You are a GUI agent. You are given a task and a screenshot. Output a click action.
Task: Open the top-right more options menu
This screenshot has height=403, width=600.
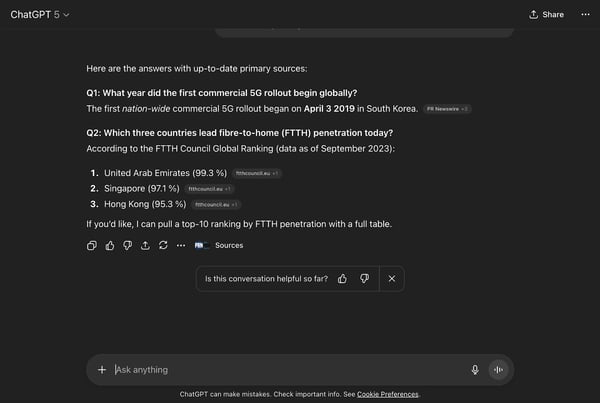click(585, 15)
